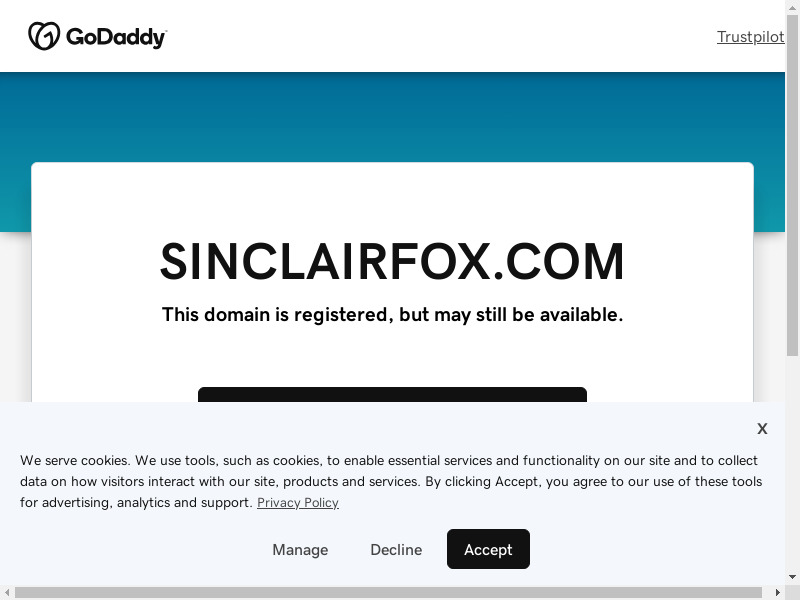This screenshot has height=600, width=800.
Task: Click the GoDaddy wordmark text
Action: pyautogui.click(x=116, y=37)
